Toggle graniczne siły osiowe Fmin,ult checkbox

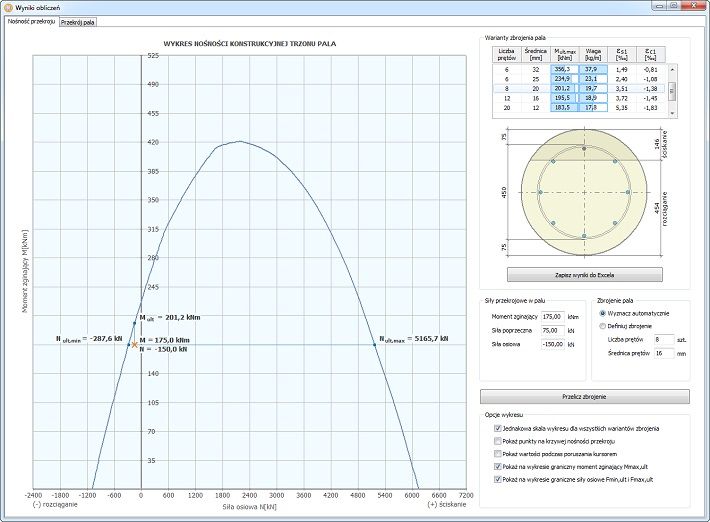tap(498, 479)
